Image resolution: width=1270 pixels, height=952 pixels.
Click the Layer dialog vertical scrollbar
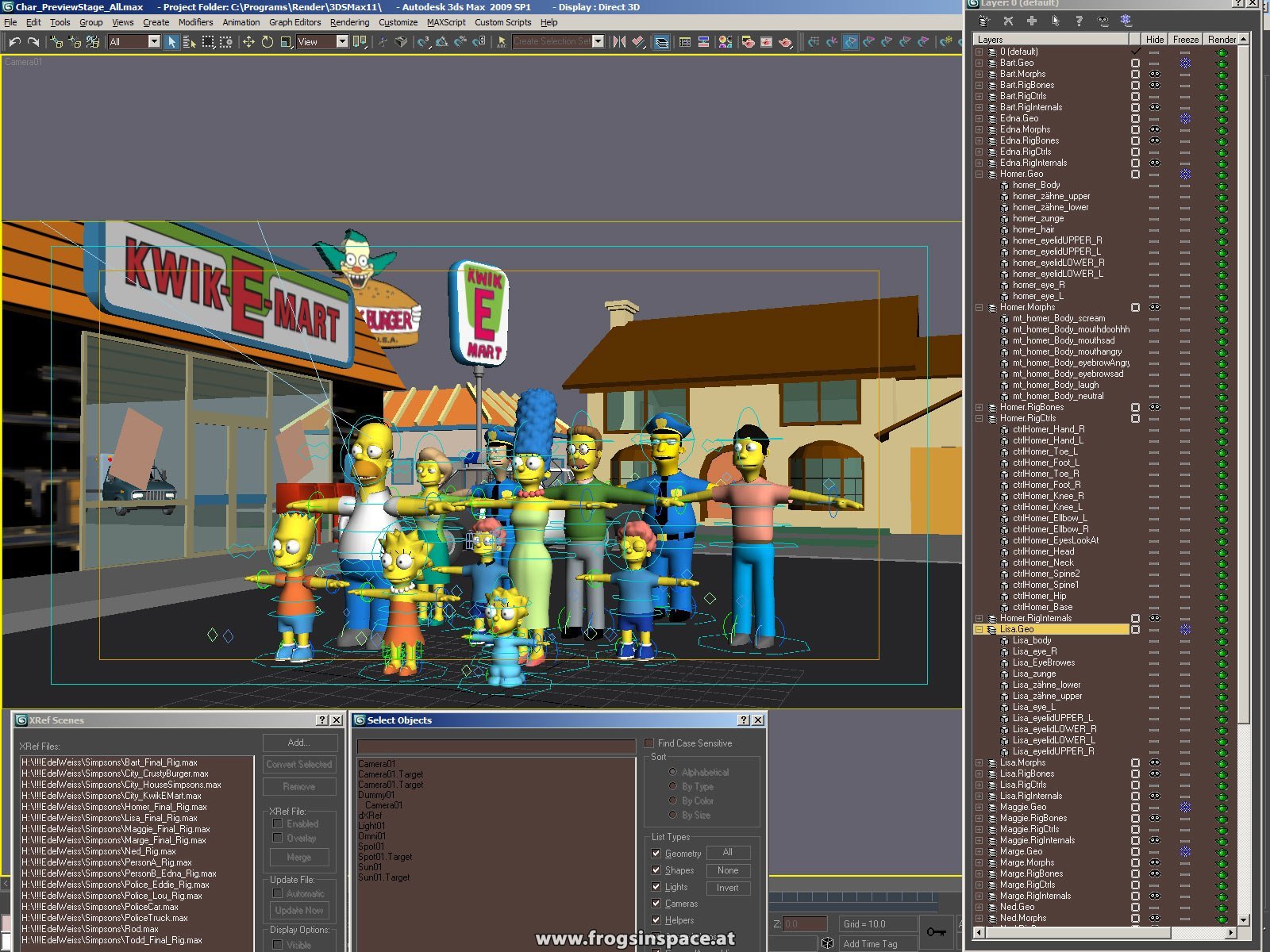[x=1243, y=479]
